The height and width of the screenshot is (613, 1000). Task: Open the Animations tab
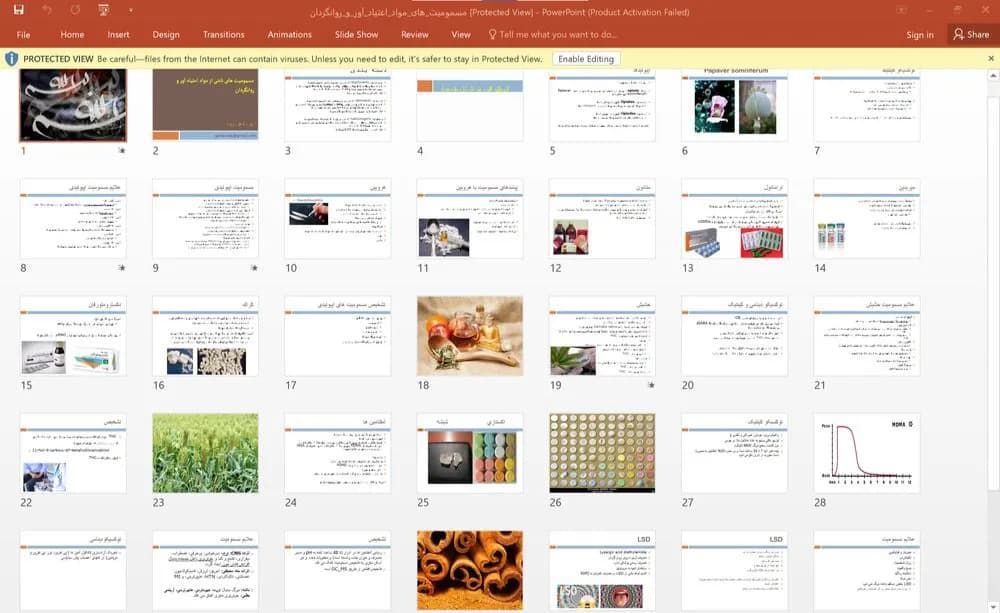pos(290,34)
